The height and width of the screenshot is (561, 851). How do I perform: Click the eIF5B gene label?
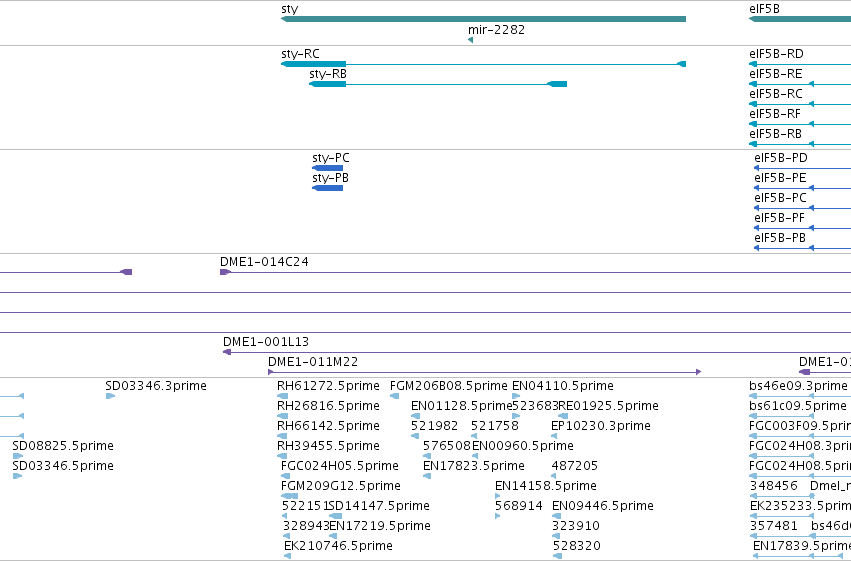pyautogui.click(x=764, y=9)
